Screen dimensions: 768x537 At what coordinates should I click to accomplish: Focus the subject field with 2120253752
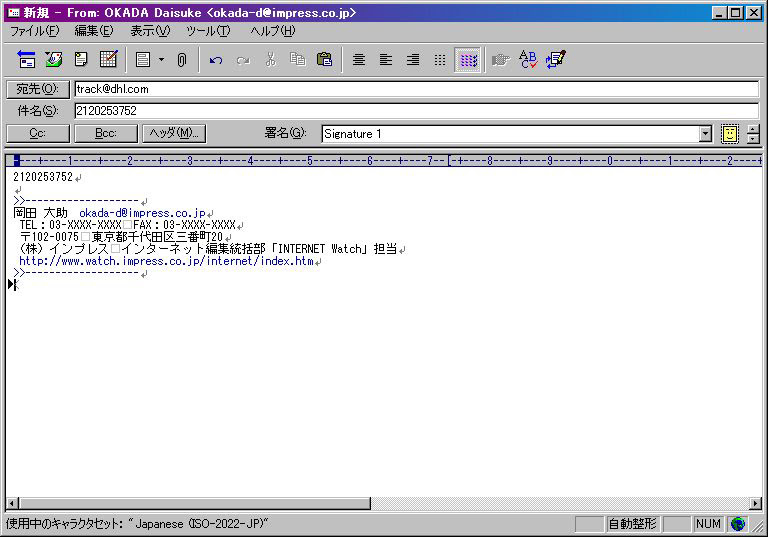[x=416, y=111]
